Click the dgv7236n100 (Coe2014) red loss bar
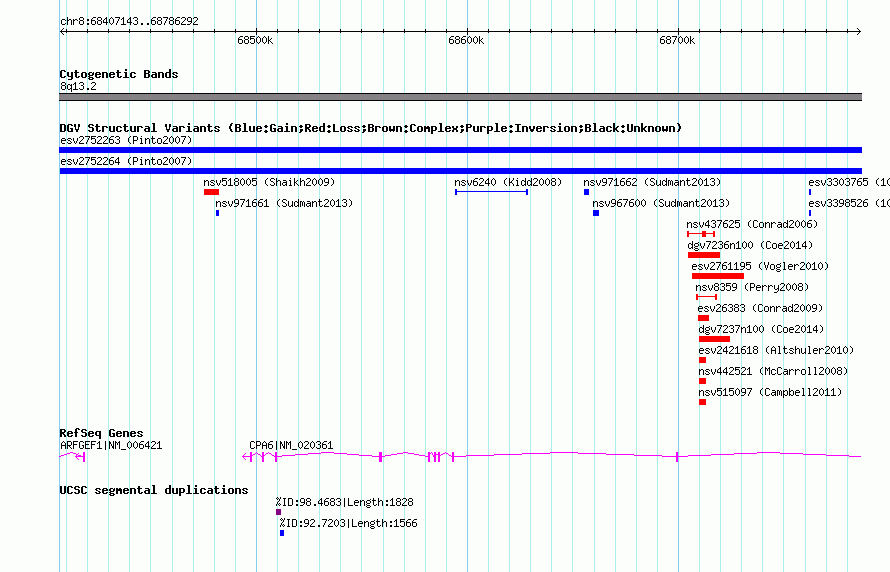 click(704, 255)
